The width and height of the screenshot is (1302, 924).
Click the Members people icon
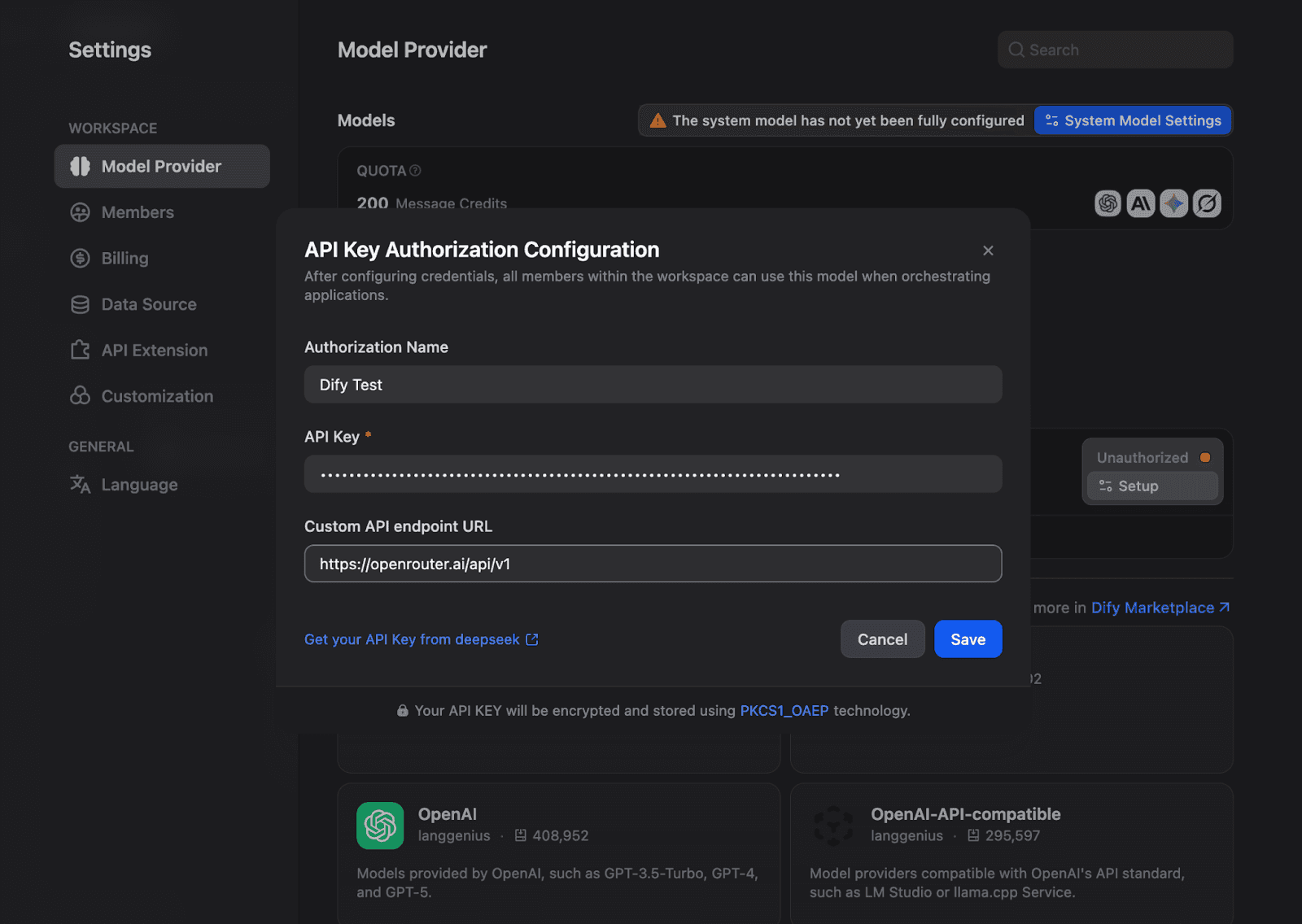pyautogui.click(x=80, y=212)
